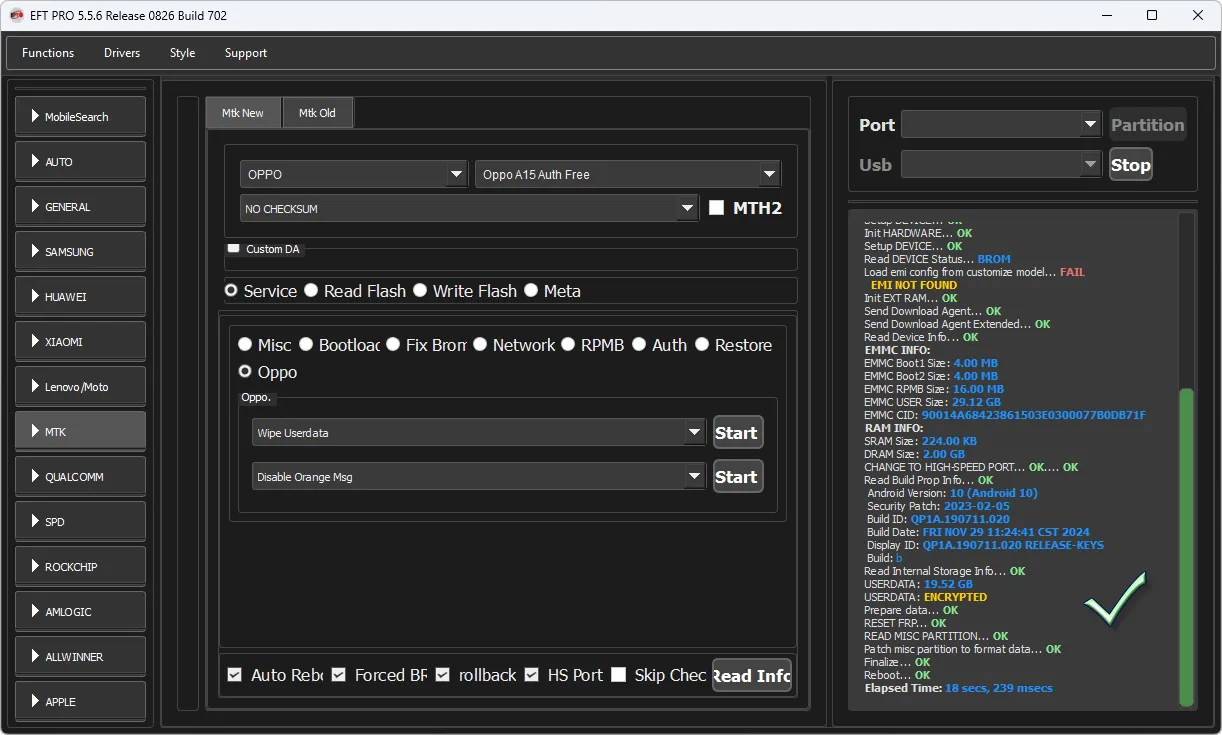Click the EMI NOT FOUND log line
Screen dimensions: 1222x735
point(914,285)
